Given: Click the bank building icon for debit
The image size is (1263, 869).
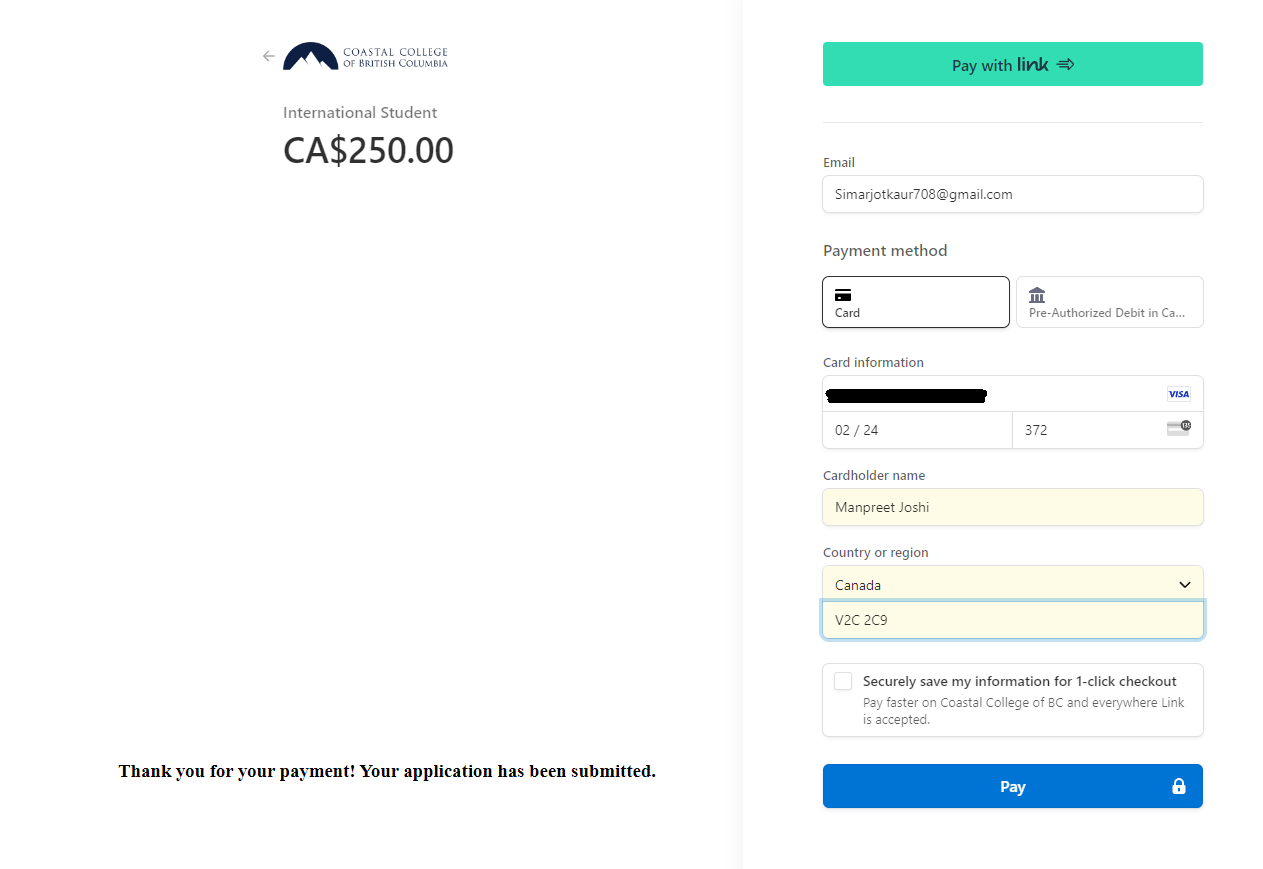Looking at the screenshot, I should [1037, 295].
